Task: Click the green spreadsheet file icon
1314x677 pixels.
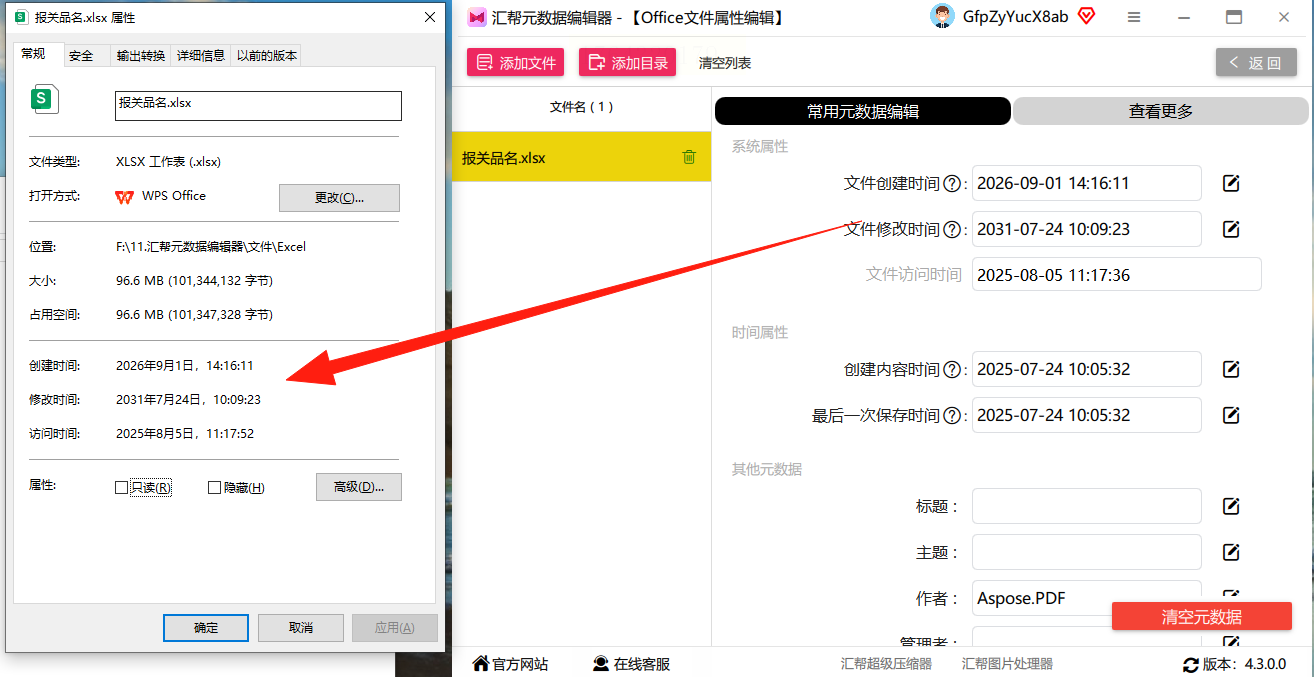Action: (44, 99)
